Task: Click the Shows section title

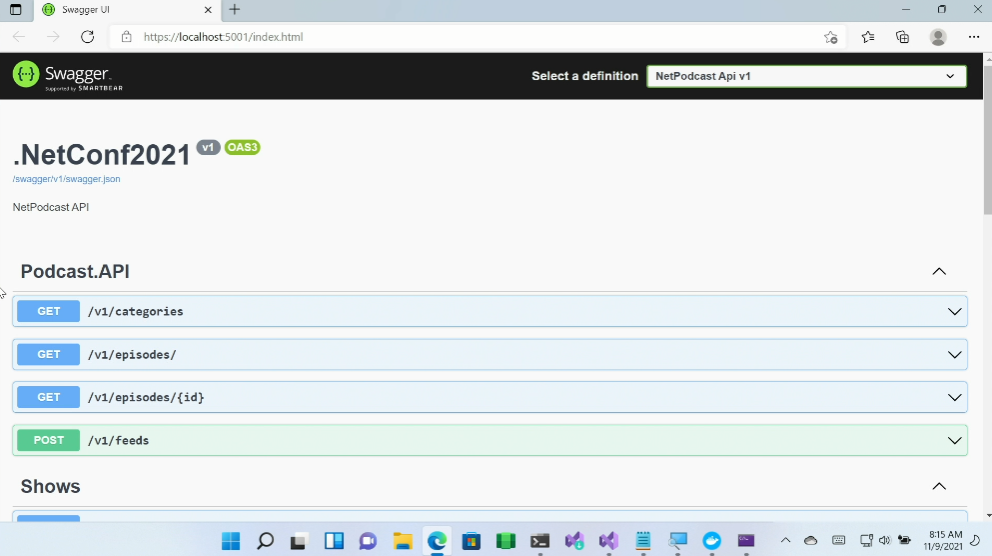Action: [x=51, y=486]
